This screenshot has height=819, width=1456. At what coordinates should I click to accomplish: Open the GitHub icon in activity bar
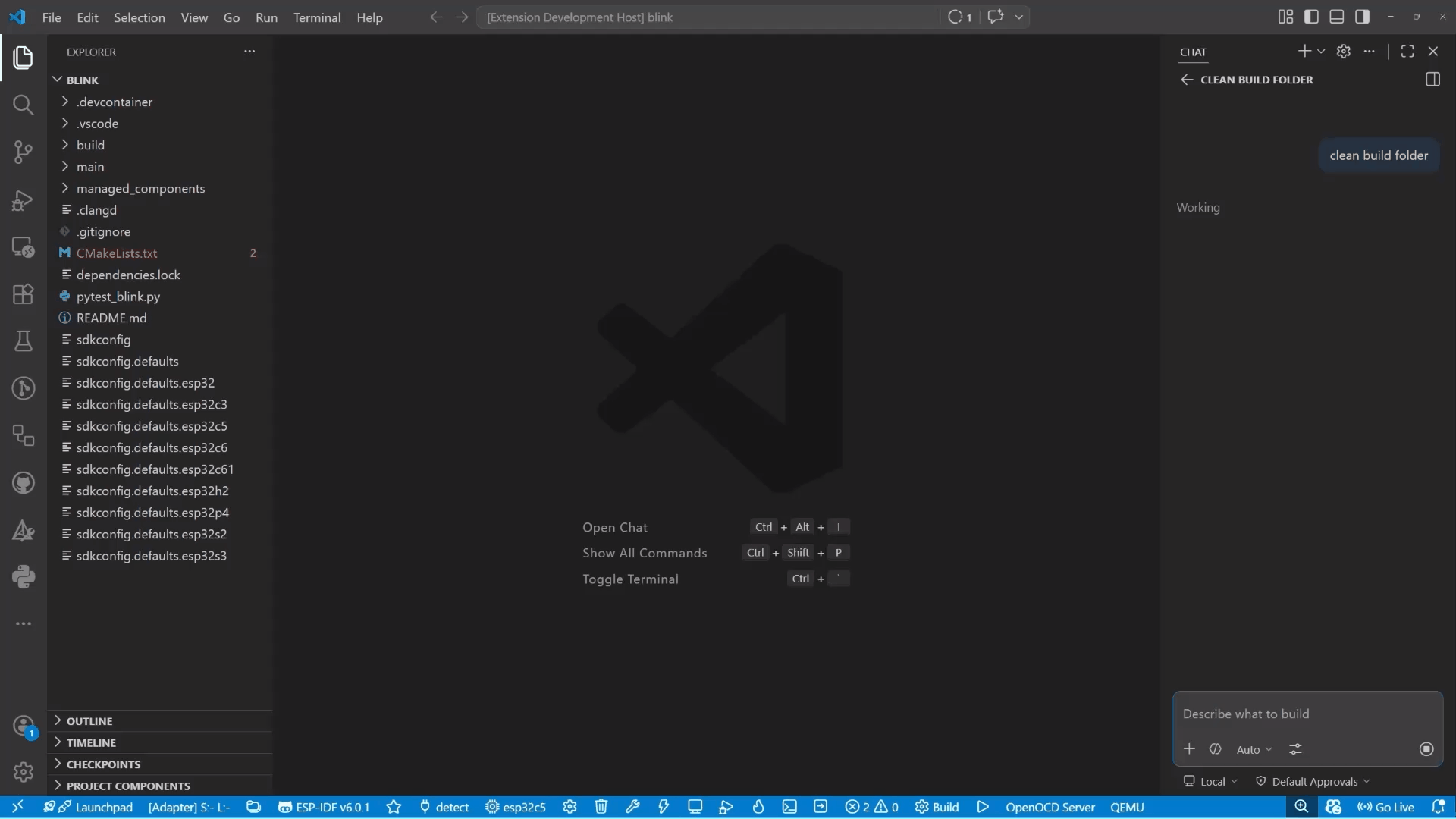tap(24, 483)
